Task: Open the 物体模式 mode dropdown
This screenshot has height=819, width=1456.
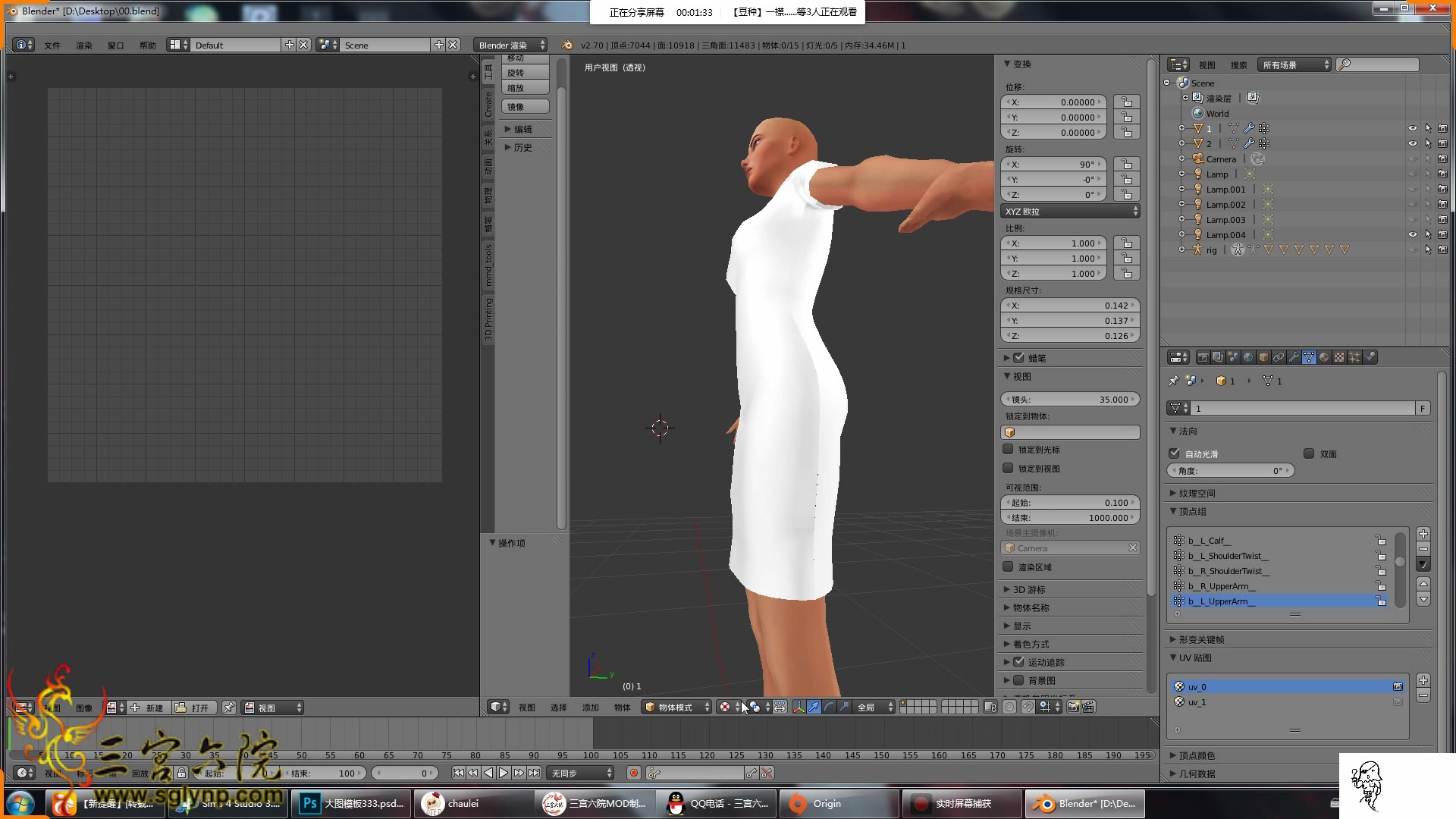Action: click(x=676, y=707)
